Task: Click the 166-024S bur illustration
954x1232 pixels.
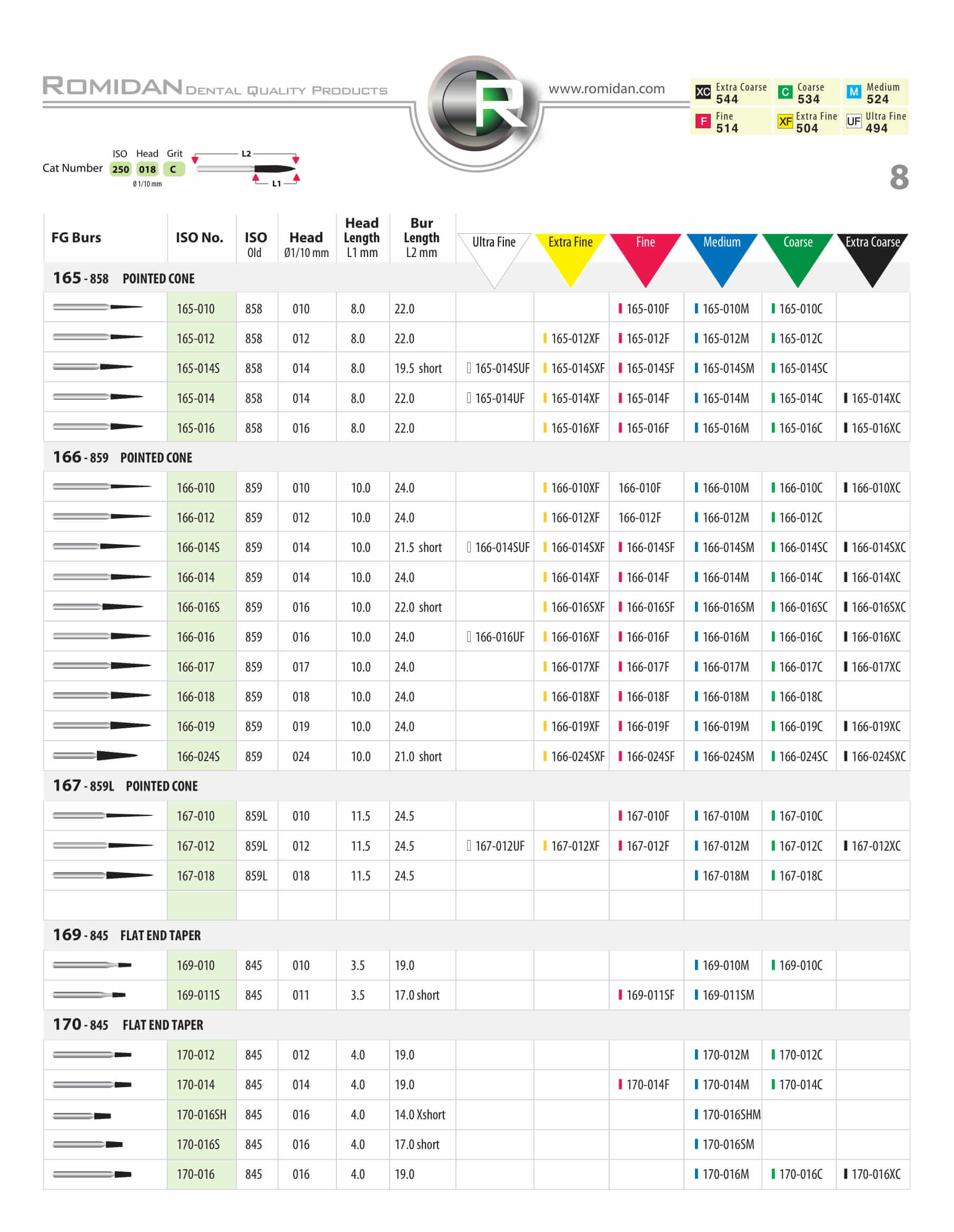Action: (x=95, y=755)
